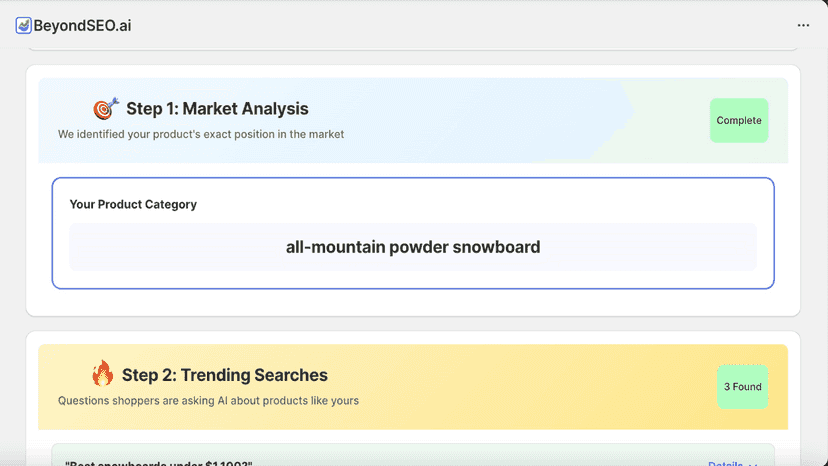Click the flame icon beside Step 2
This screenshot has width=828, height=466.
pos(102,374)
